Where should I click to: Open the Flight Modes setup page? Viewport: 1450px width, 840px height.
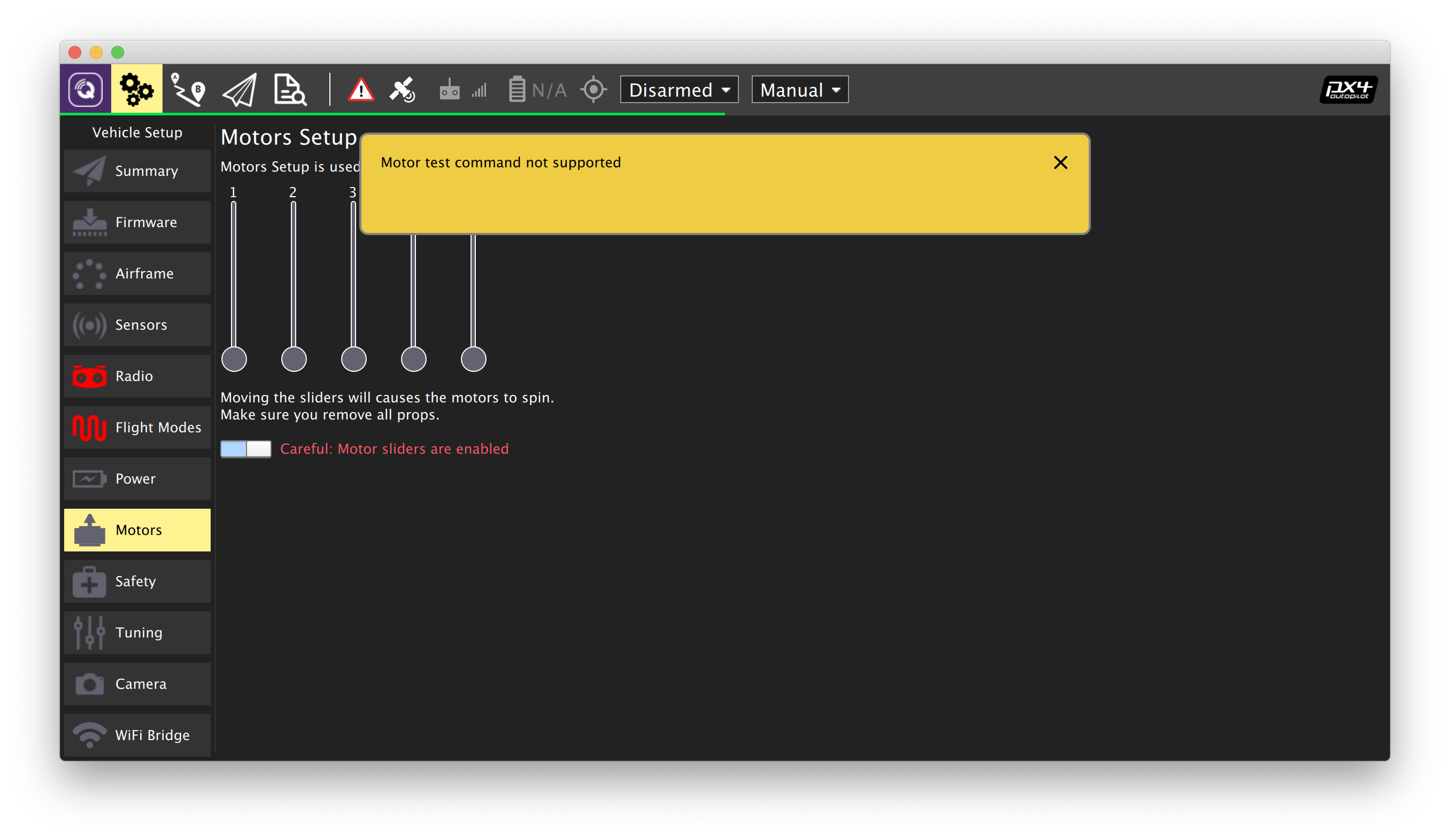pyautogui.click(x=137, y=428)
